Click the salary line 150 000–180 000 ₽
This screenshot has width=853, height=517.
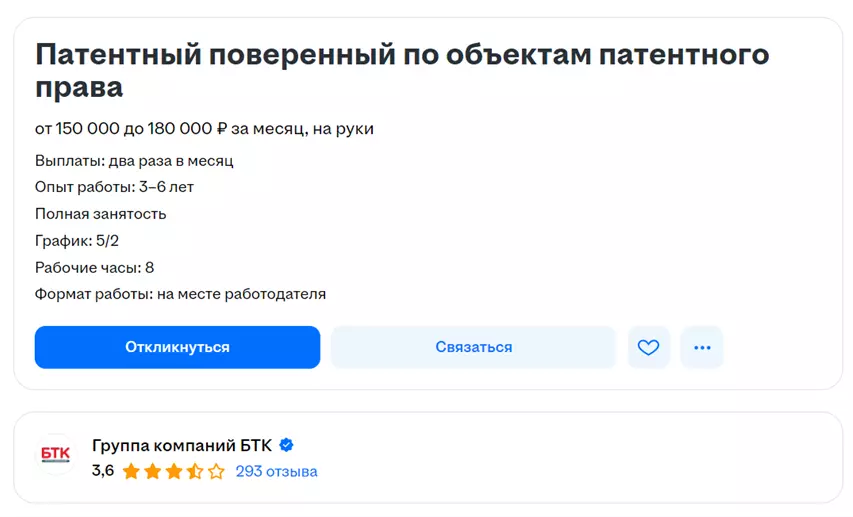point(204,129)
